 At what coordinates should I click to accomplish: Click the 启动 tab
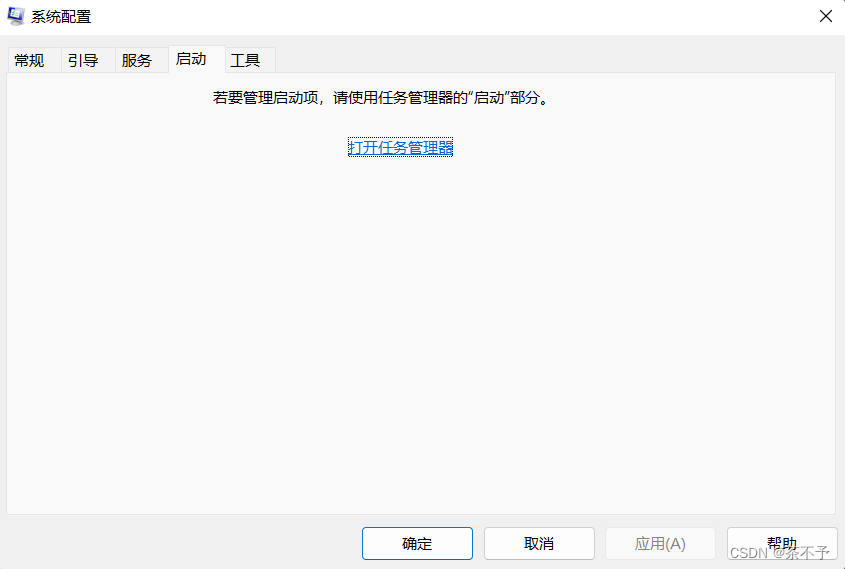click(x=197, y=59)
